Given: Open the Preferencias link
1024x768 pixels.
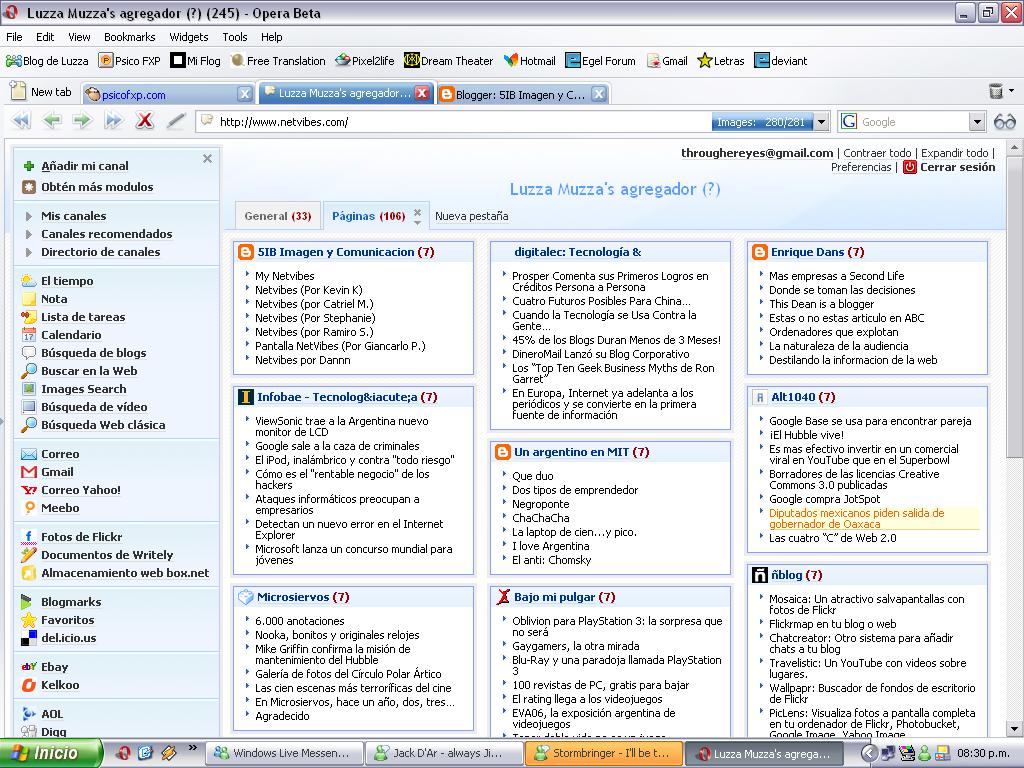Looking at the screenshot, I should click(861, 167).
